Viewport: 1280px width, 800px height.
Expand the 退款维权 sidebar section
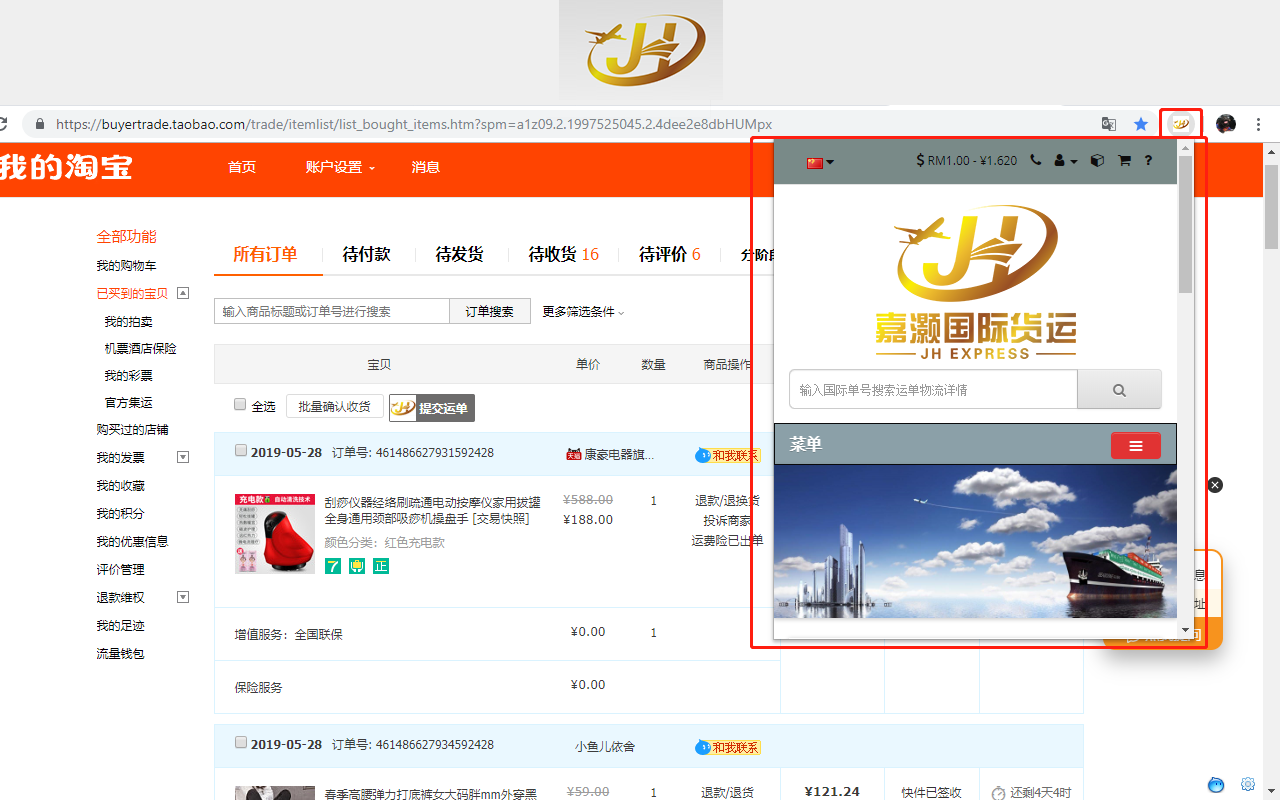pyautogui.click(x=183, y=597)
